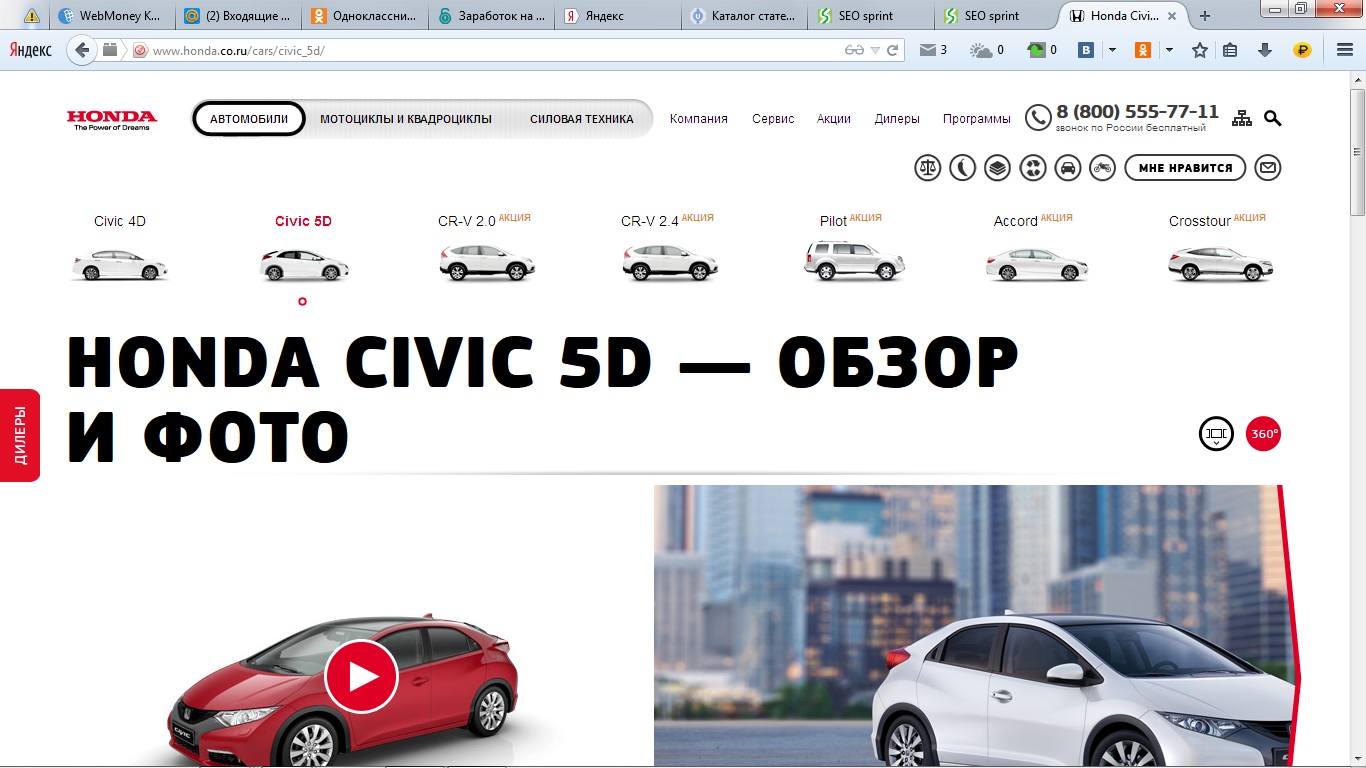Image resolution: width=1366 pixels, height=768 pixels.
Task: Click the circular arrows round icon
Action: tap(1032, 168)
